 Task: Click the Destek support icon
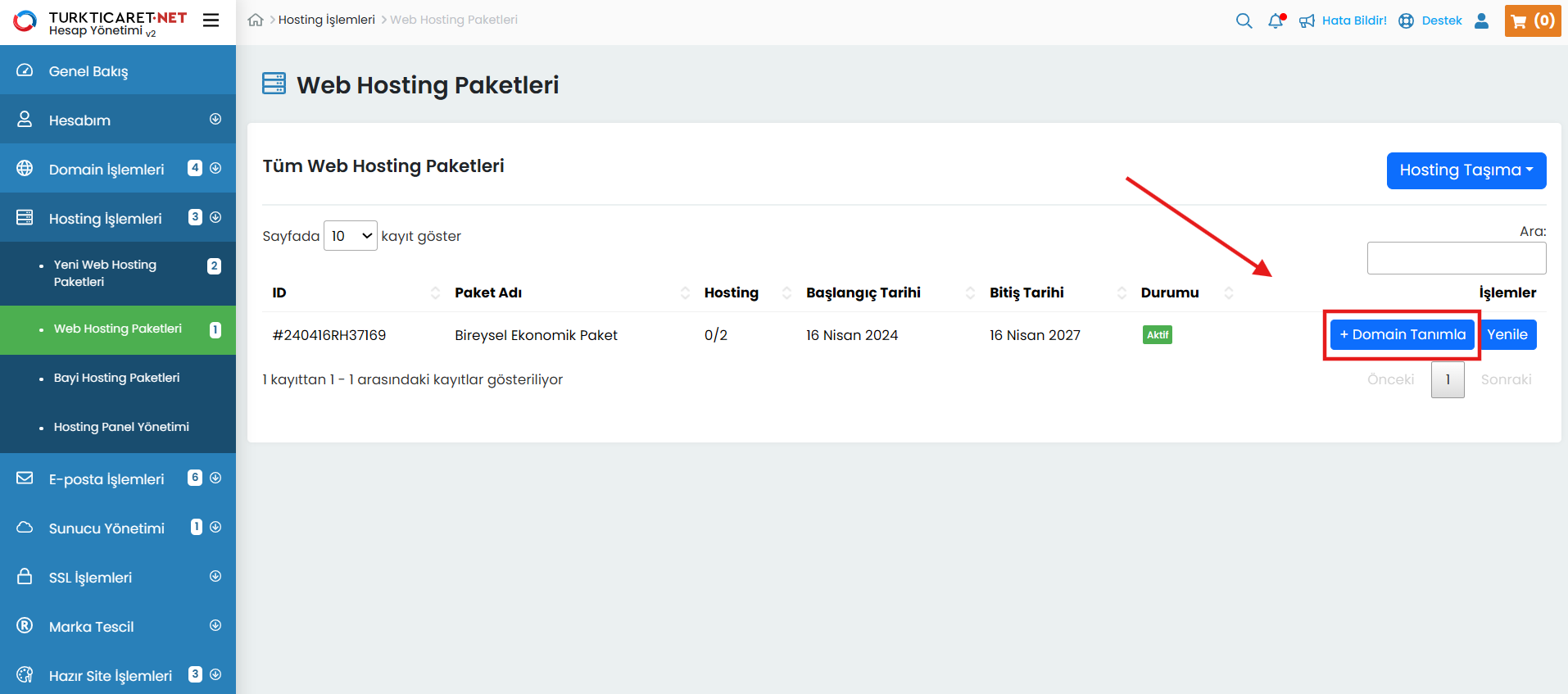1406,21
